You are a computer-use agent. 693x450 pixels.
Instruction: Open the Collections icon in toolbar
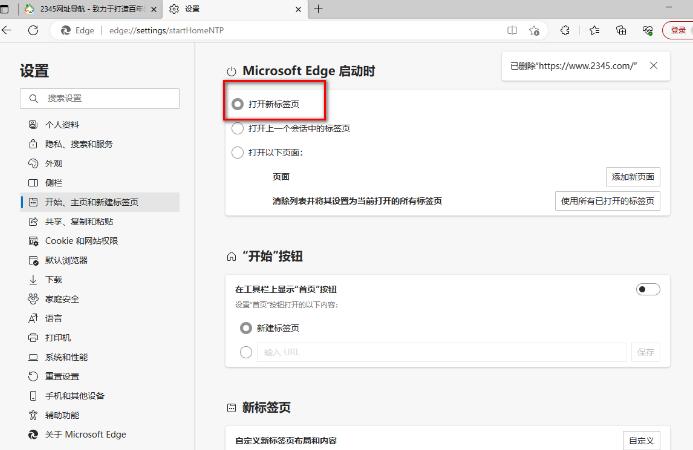tap(621, 31)
